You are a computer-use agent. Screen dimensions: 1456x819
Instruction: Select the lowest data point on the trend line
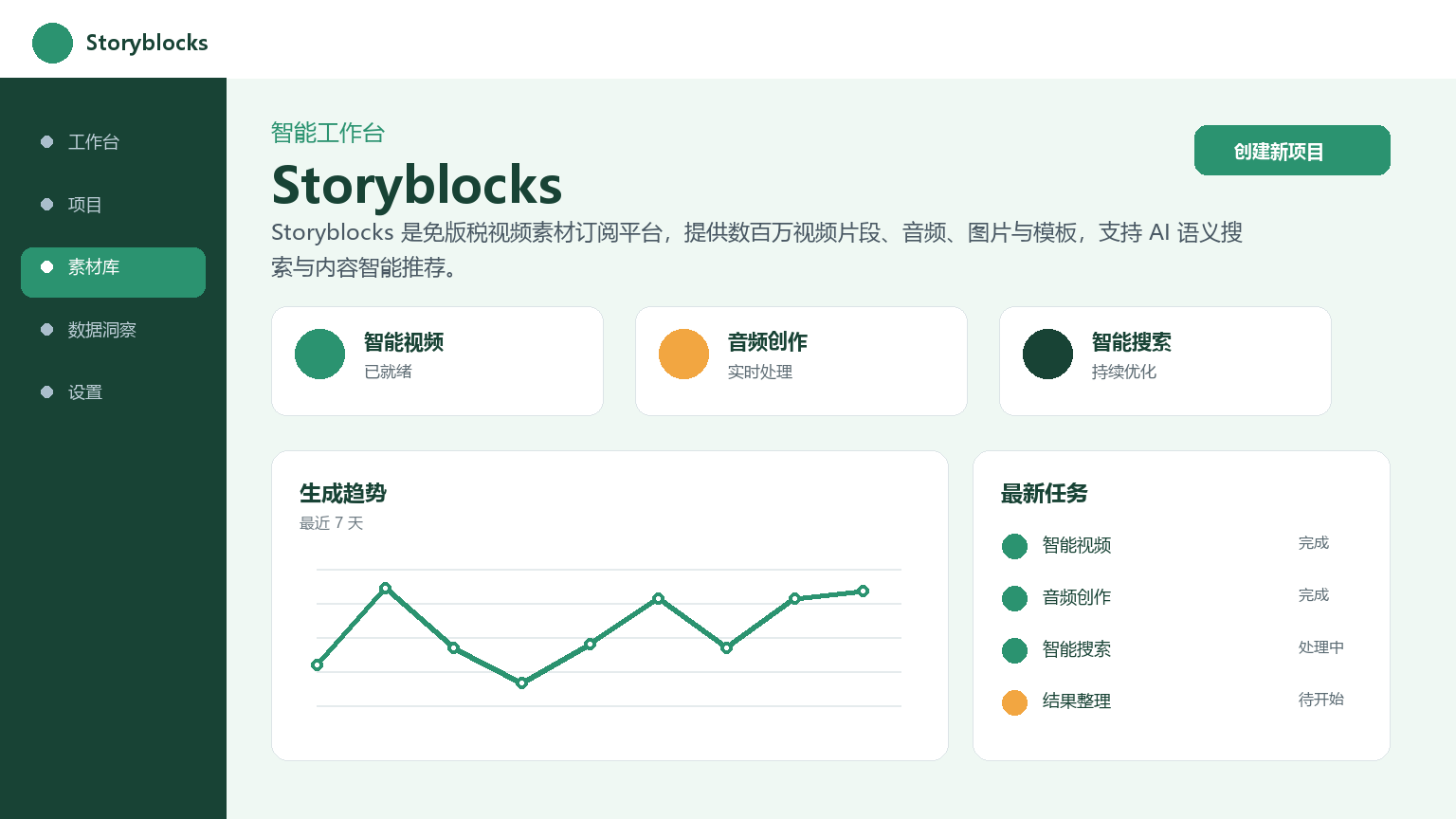coord(521,682)
